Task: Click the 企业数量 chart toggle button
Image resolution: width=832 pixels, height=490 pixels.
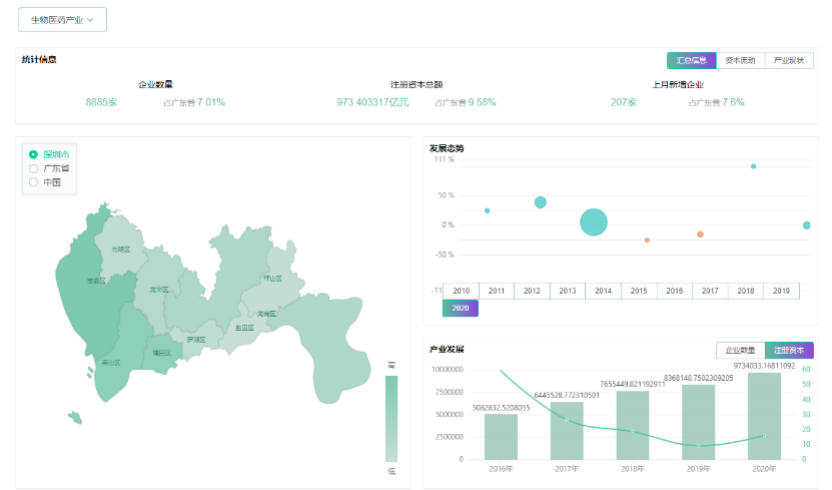Action: click(740, 350)
